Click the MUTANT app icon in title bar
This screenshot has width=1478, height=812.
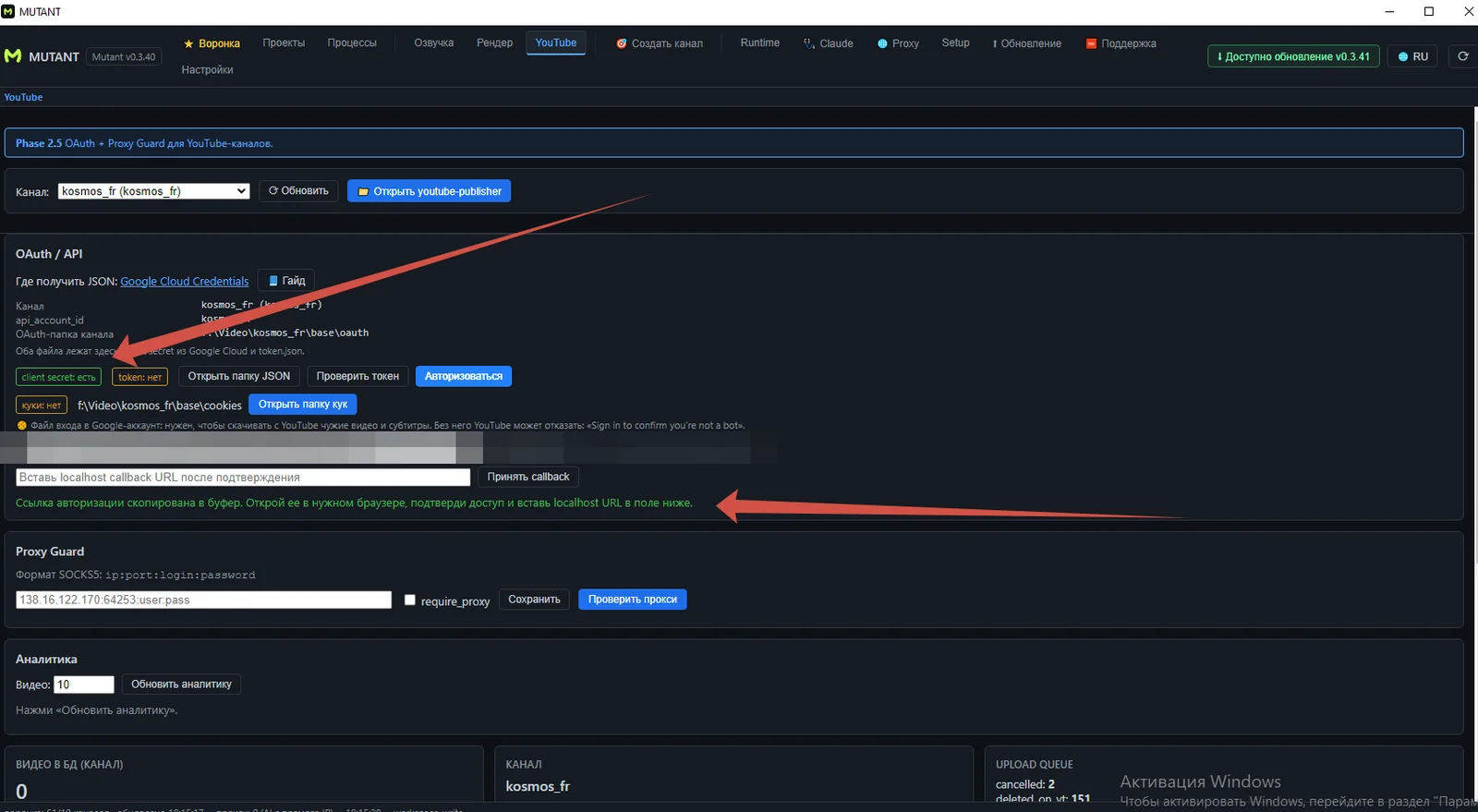pos(8,12)
